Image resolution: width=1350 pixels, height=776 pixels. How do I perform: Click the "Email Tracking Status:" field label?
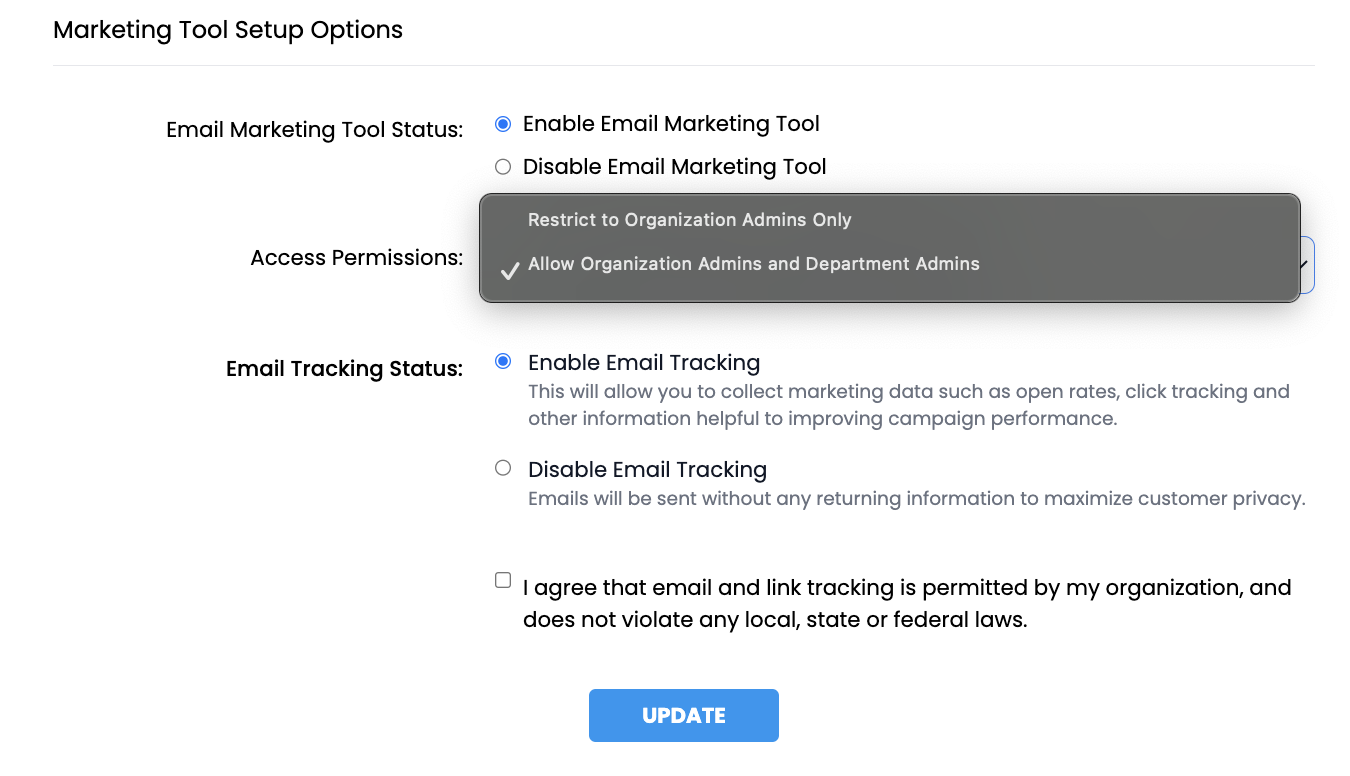(x=344, y=369)
